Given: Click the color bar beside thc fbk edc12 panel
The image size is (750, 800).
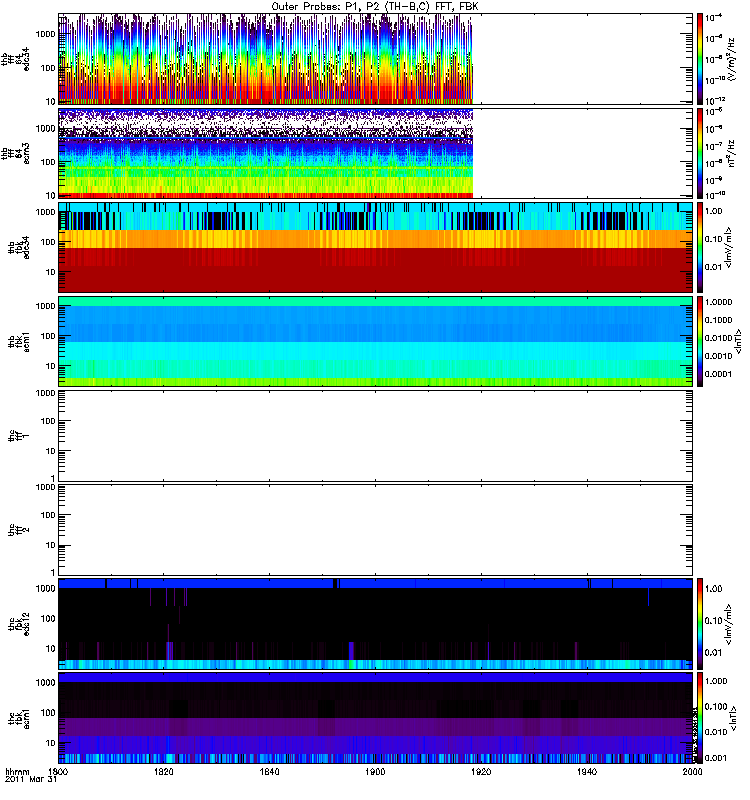Looking at the screenshot, I should pos(700,623).
